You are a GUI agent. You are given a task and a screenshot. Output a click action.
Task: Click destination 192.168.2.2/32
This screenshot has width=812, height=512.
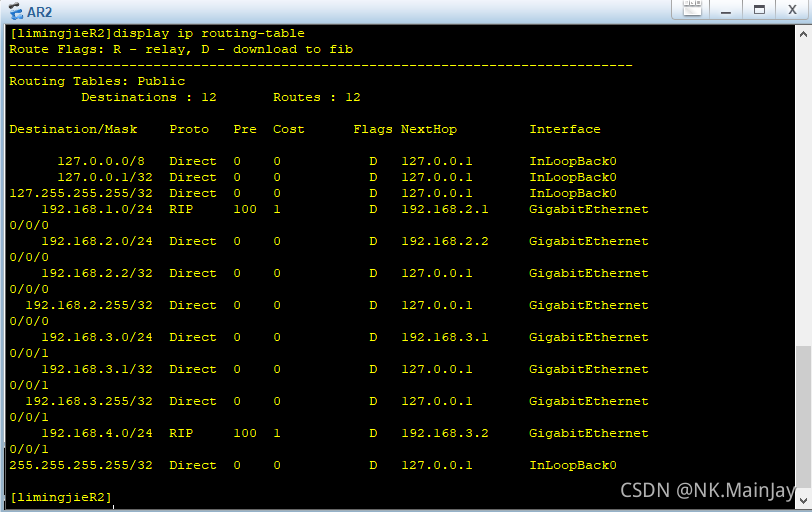pos(97,273)
